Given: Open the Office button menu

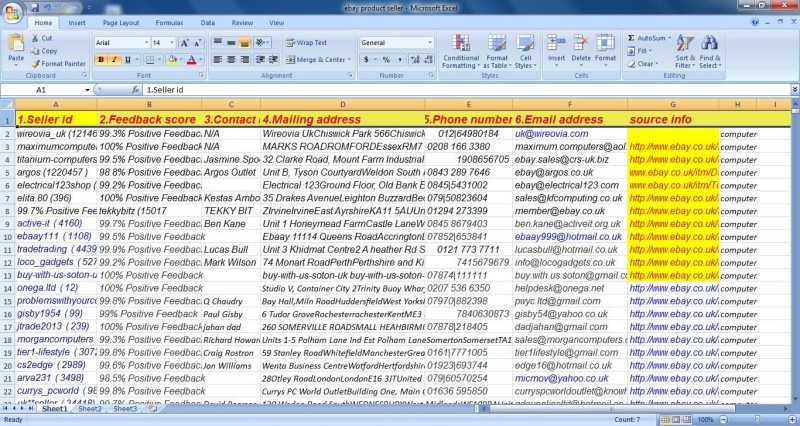Looking at the screenshot, I should point(11,12).
